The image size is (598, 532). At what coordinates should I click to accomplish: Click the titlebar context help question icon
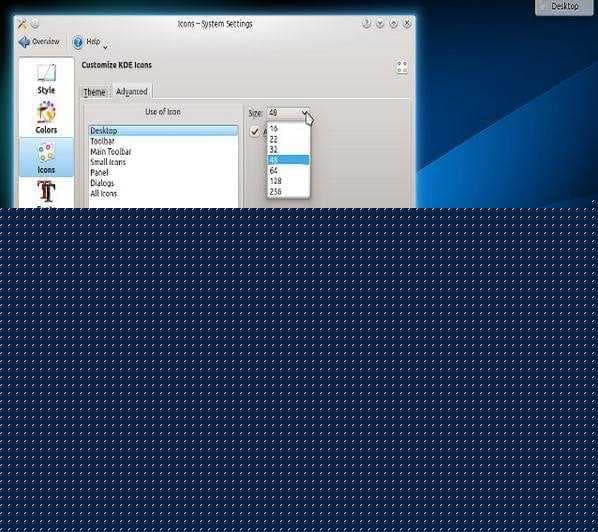pyautogui.click(x=366, y=24)
